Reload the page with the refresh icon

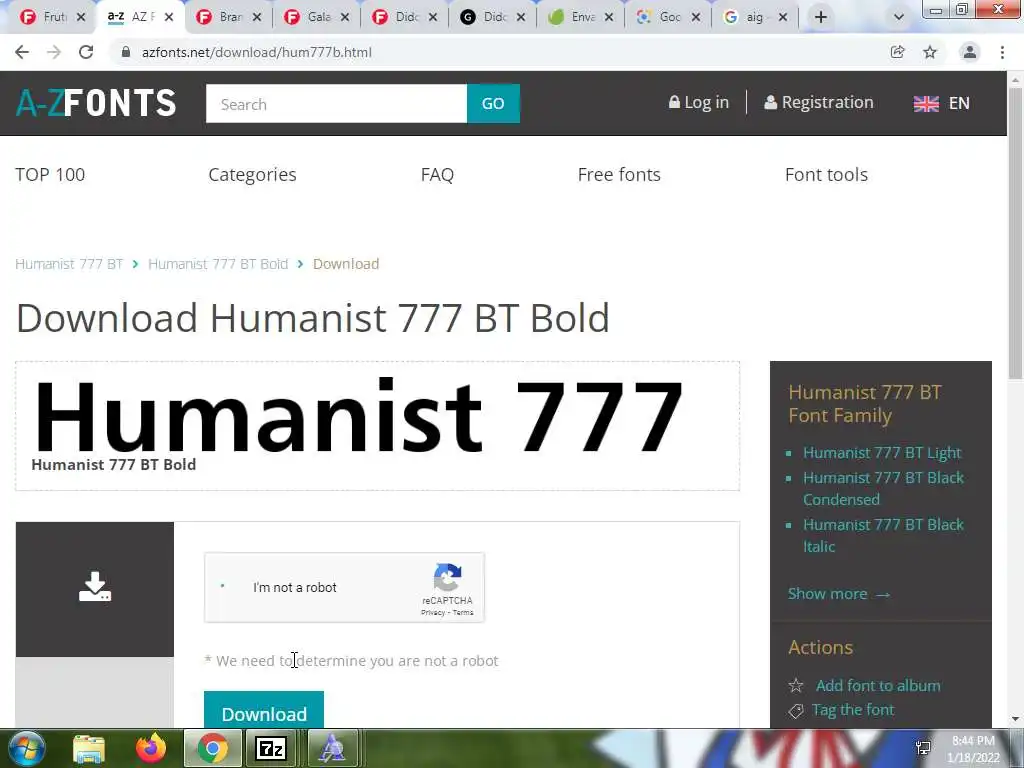click(86, 52)
